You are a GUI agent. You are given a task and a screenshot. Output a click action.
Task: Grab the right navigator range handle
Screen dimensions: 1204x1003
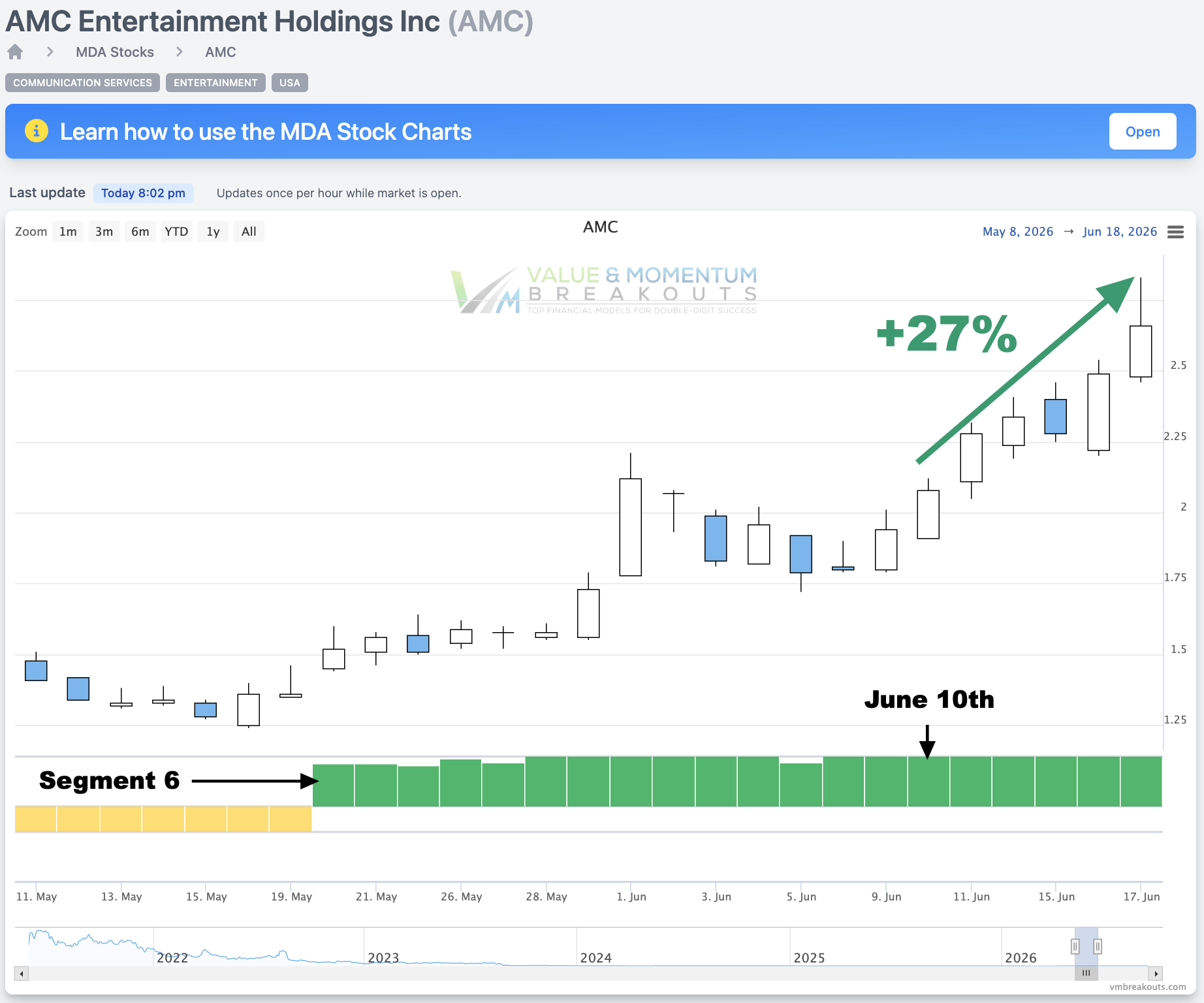click(1098, 946)
